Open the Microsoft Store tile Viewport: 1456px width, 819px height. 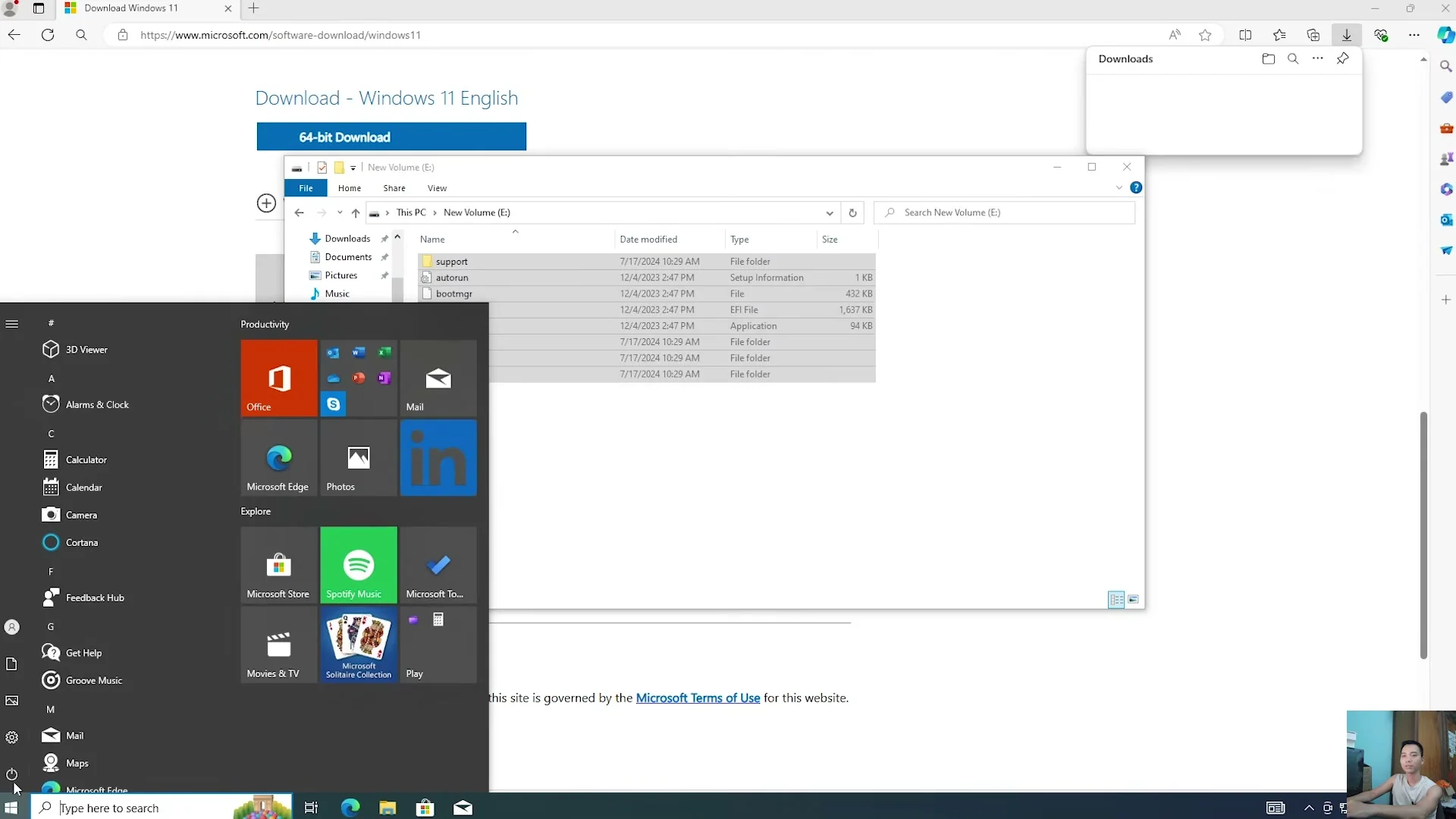[279, 565]
